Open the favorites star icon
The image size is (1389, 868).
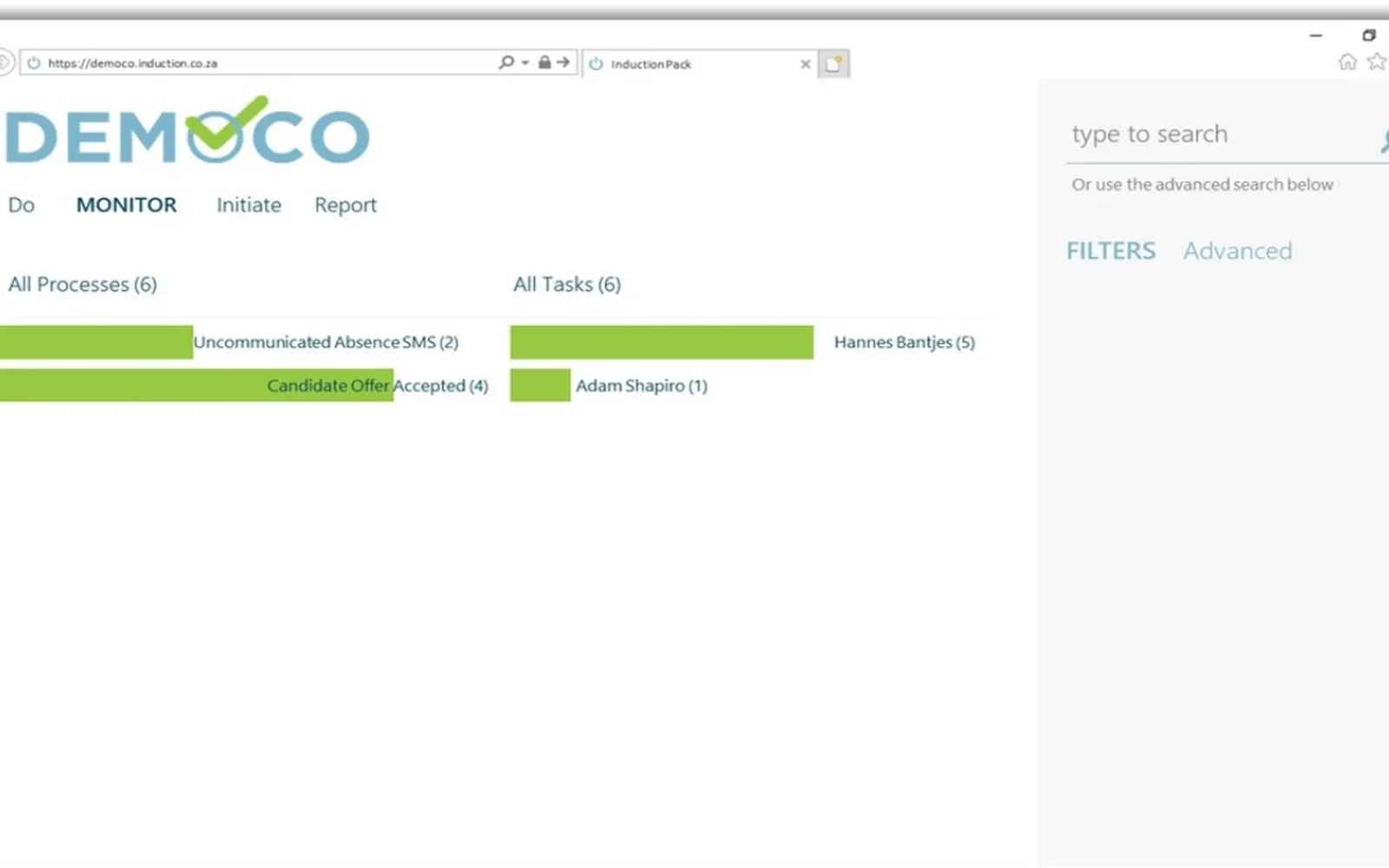(x=1378, y=62)
